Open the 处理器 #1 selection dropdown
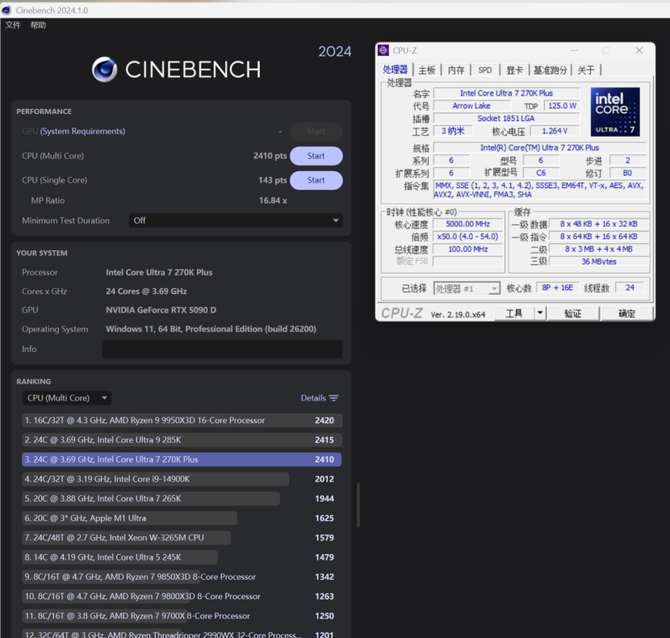Image resolution: width=670 pixels, height=638 pixels. point(466,288)
